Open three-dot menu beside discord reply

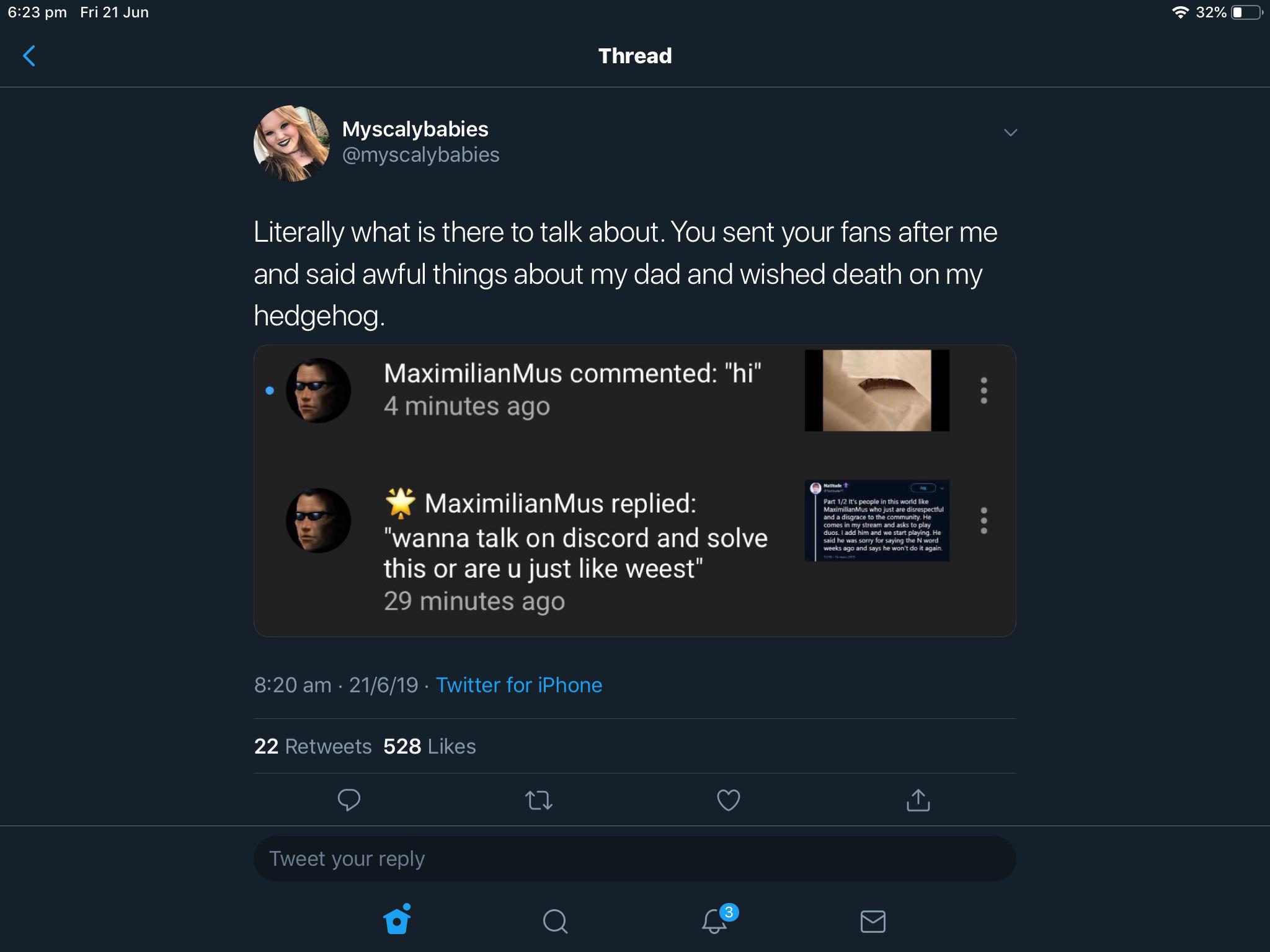click(x=984, y=521)
